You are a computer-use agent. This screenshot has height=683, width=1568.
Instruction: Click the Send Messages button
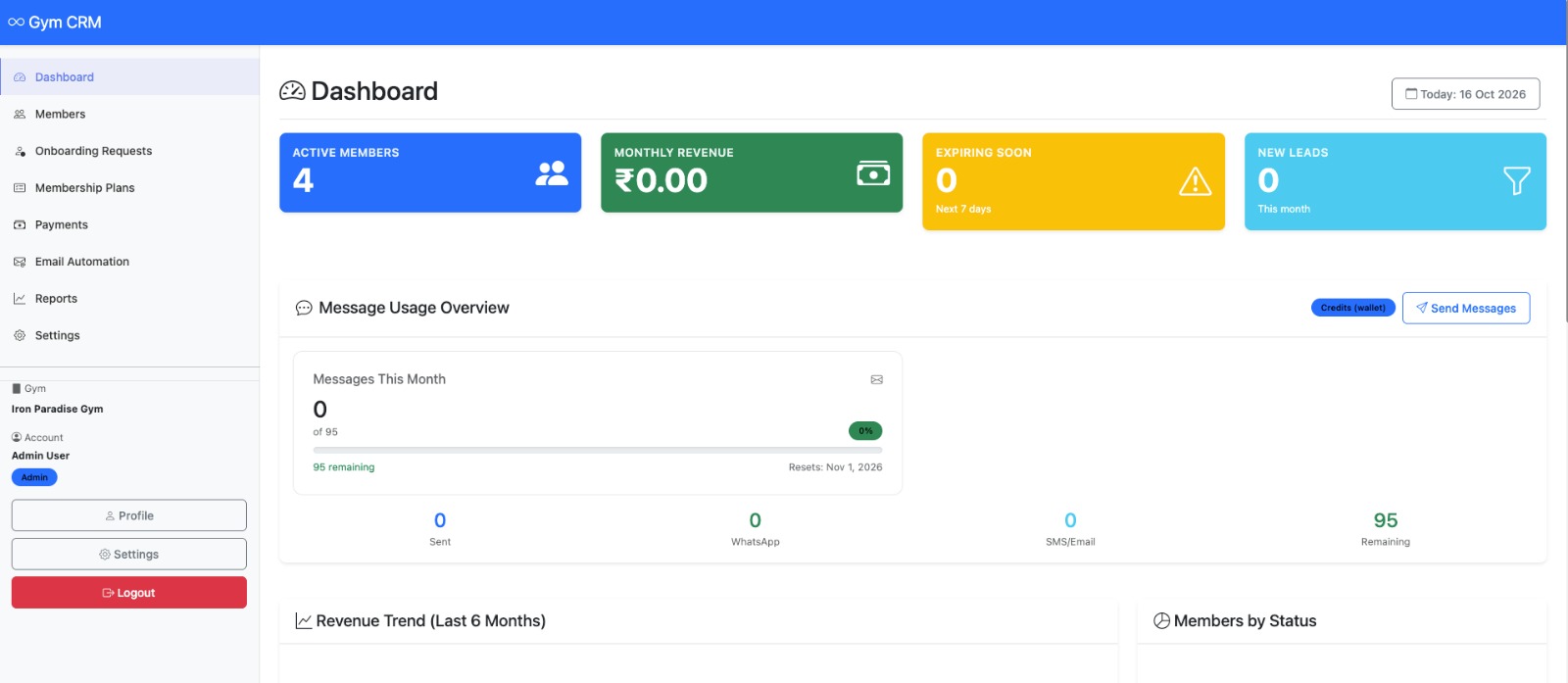(x=1466, y=308)
